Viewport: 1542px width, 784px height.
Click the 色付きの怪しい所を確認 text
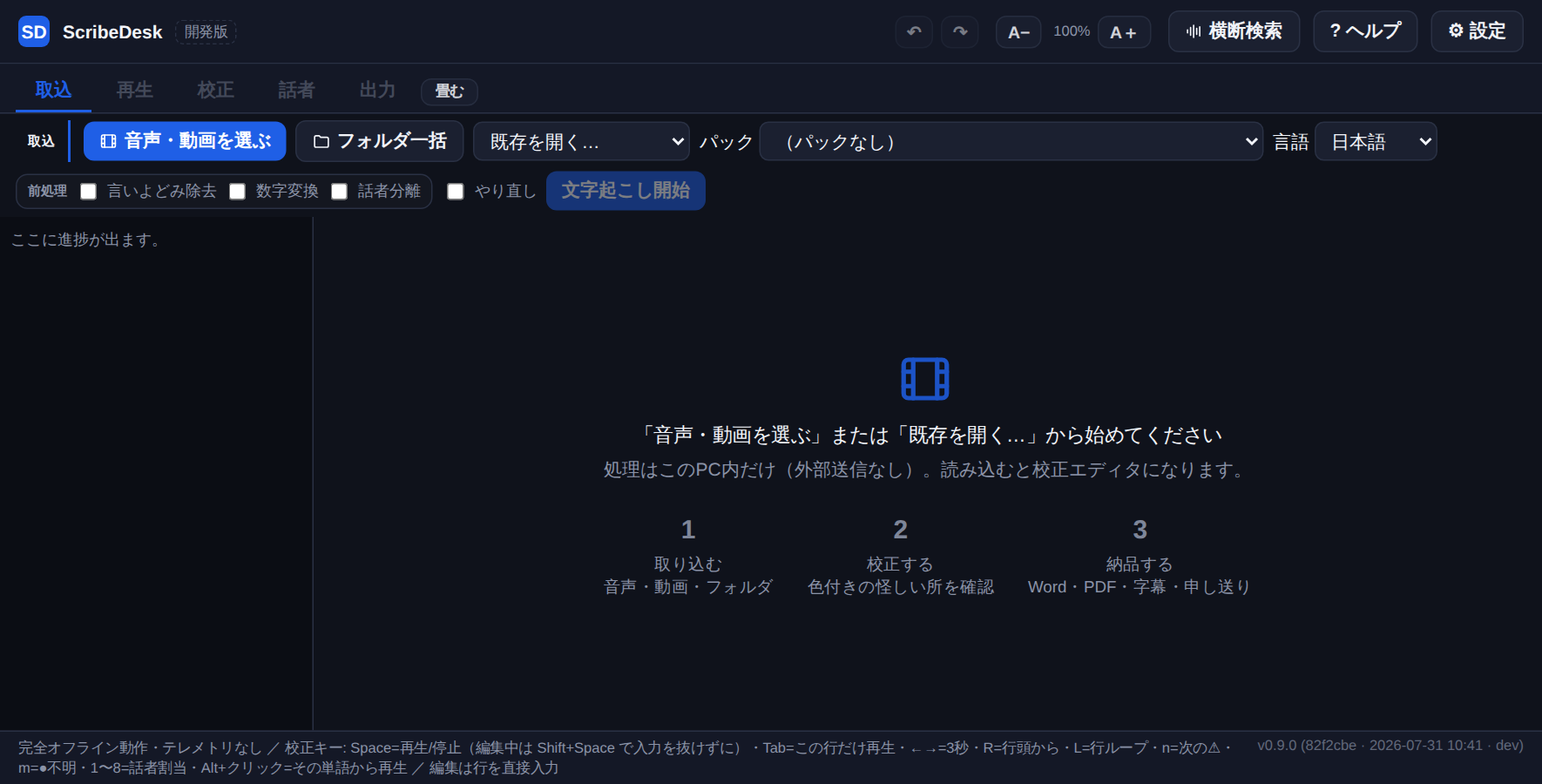click(901, 587)
